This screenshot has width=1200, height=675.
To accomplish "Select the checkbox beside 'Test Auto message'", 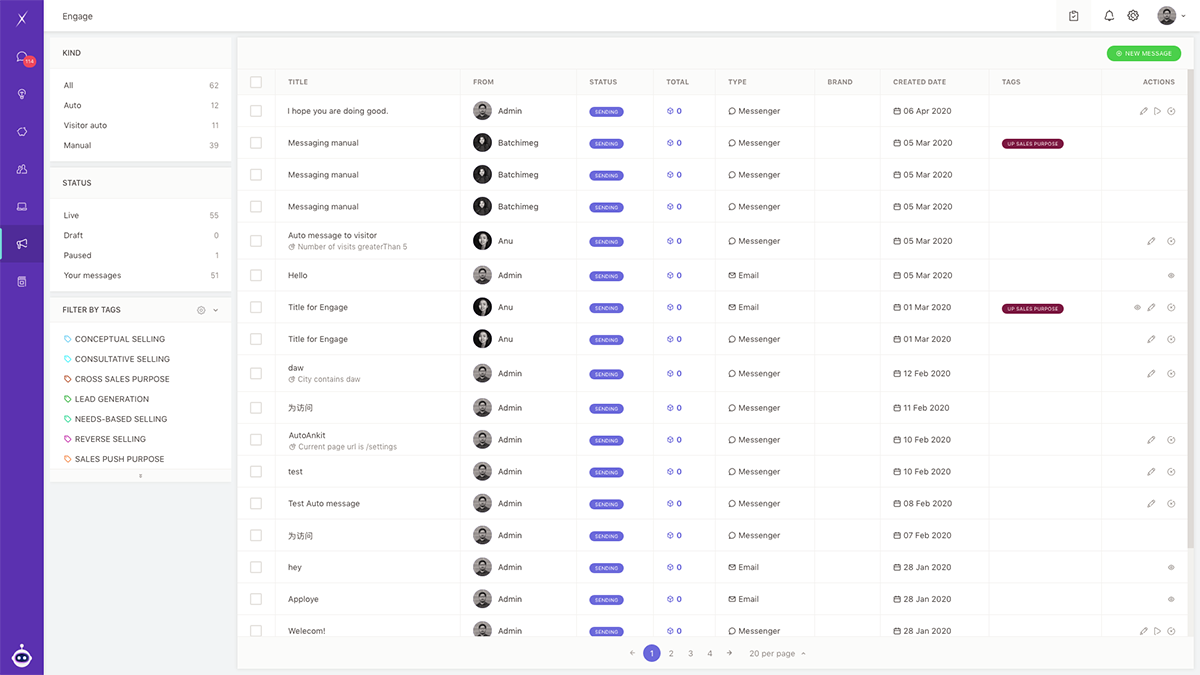I will [256, 504].
